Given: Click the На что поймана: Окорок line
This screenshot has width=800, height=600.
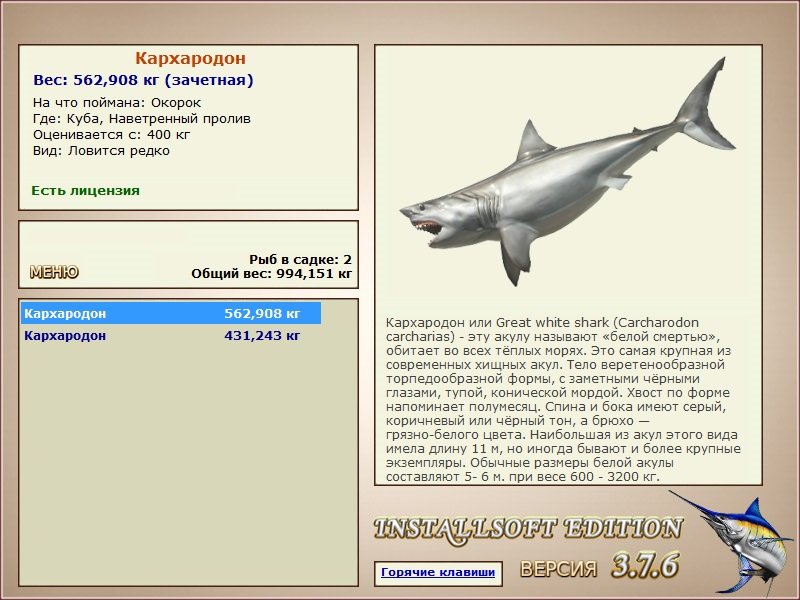Looking at the screenshot, I should (x=117, y=103).
